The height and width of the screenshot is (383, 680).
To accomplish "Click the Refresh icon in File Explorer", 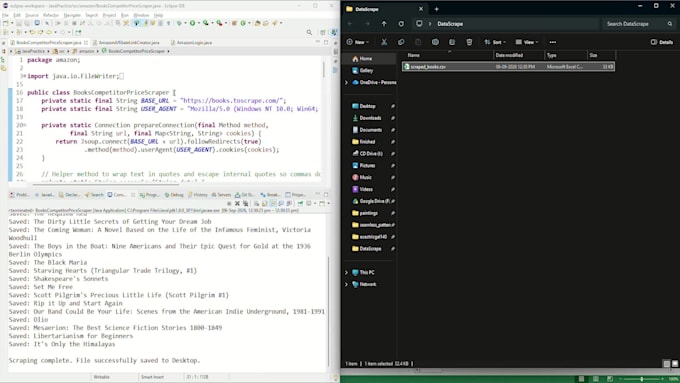I will click(x=401, y=24).
